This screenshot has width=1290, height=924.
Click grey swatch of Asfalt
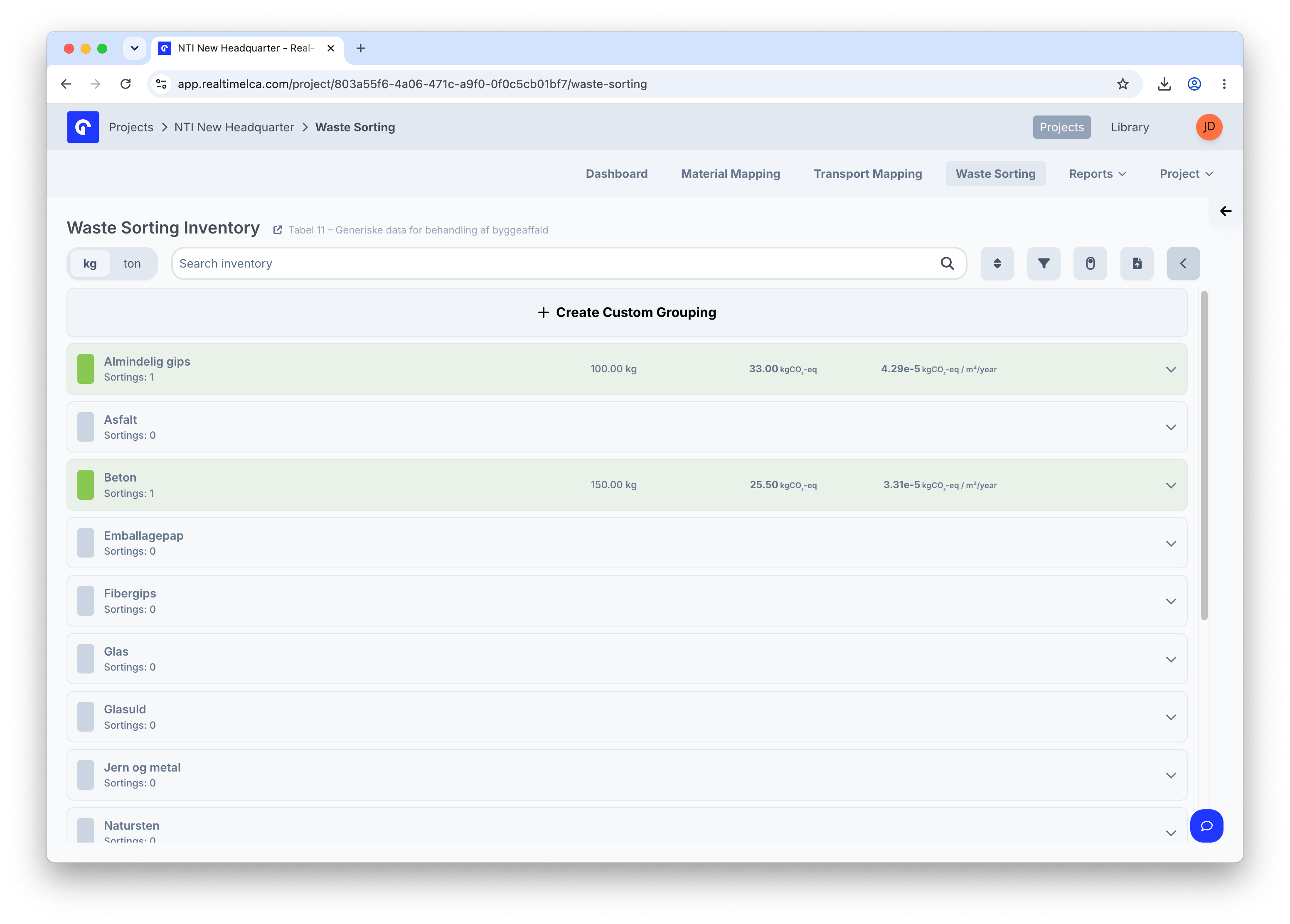(x=85, y=427)
